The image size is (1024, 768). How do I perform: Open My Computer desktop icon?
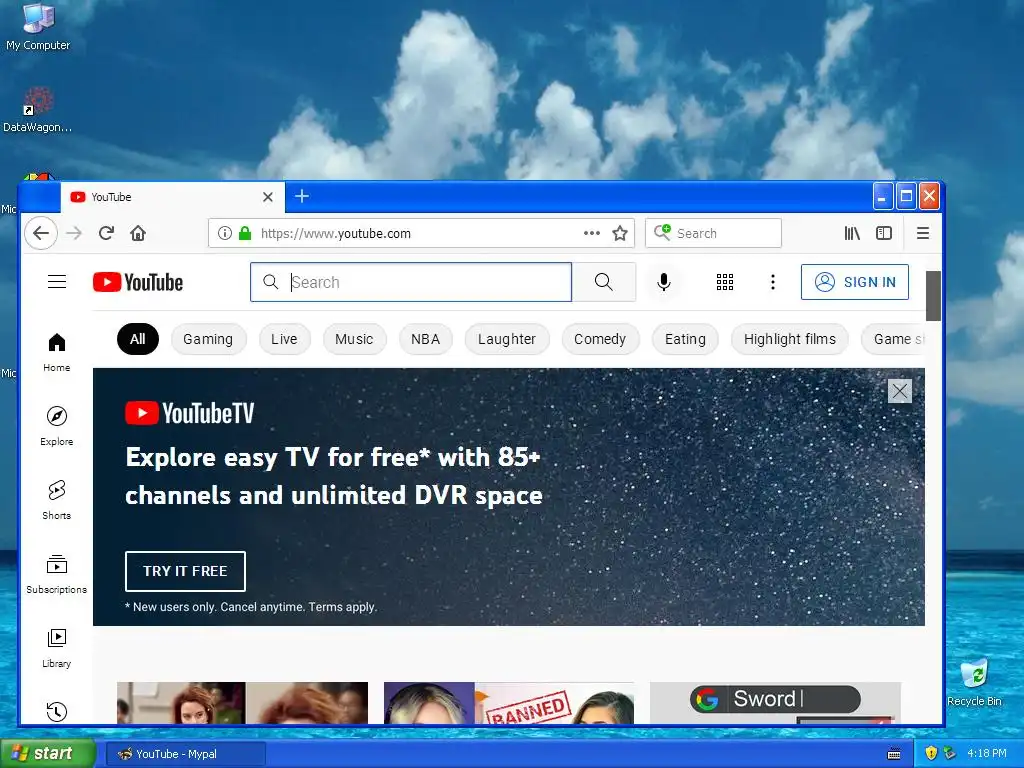38,27
